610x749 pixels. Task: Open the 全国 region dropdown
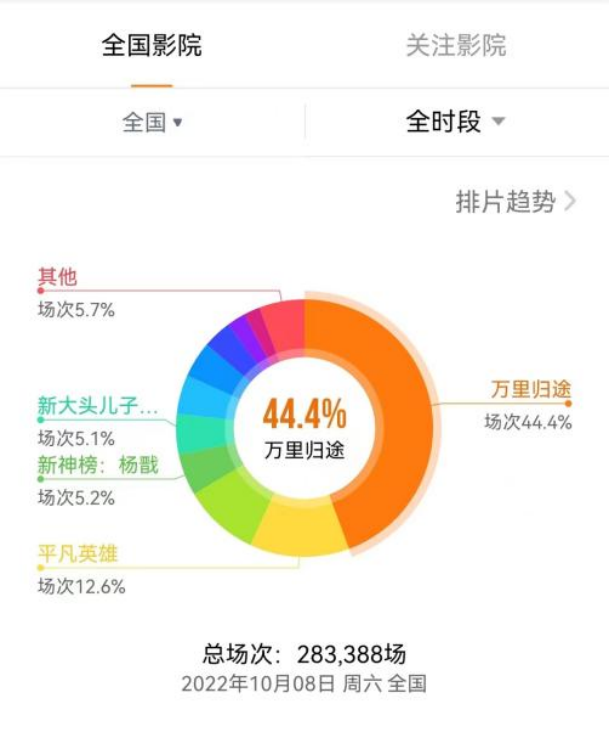point(152,122)
